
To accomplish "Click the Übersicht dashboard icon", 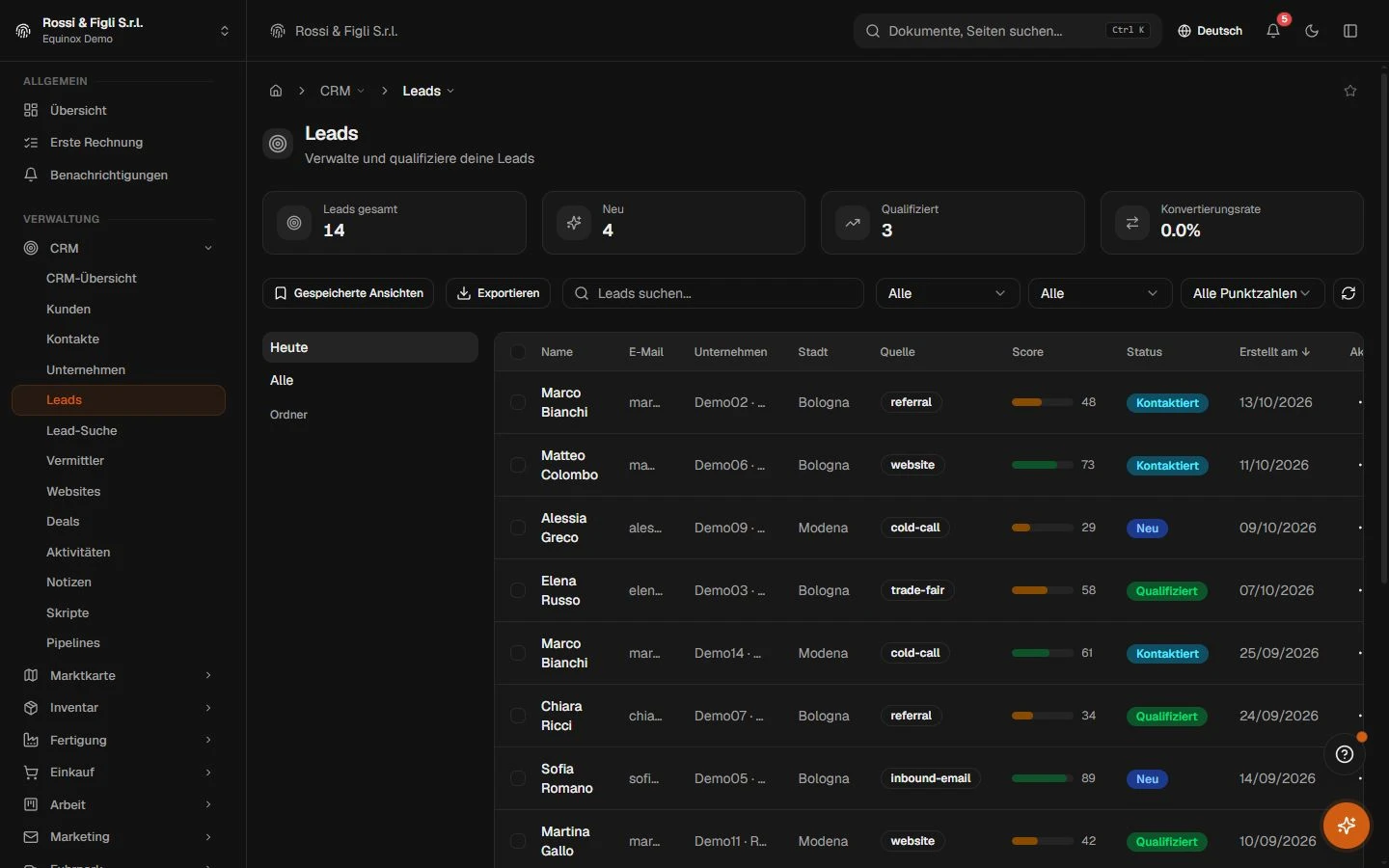I will click(x=31, y=110).
